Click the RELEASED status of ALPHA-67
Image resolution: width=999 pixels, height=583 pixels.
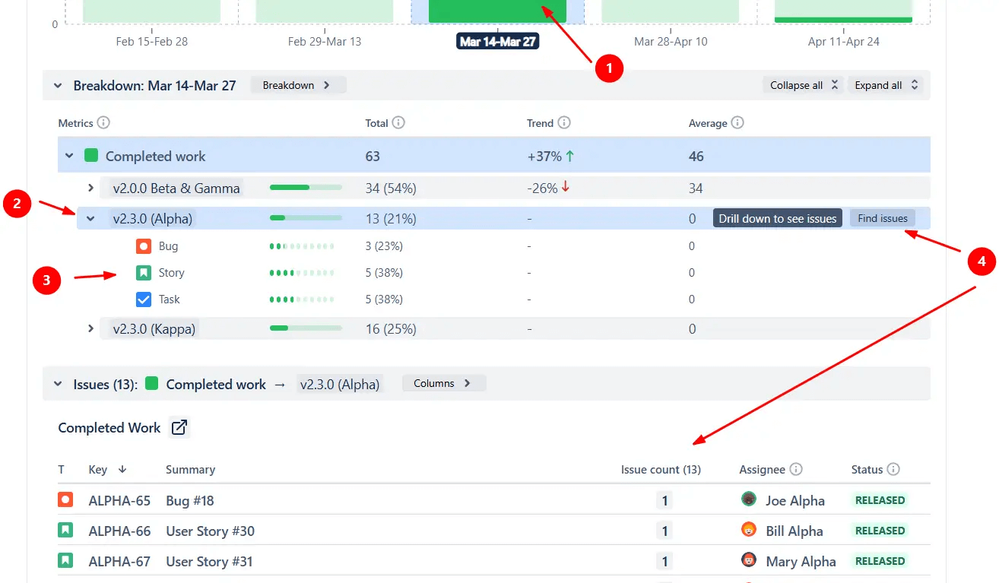coord(880,561)
